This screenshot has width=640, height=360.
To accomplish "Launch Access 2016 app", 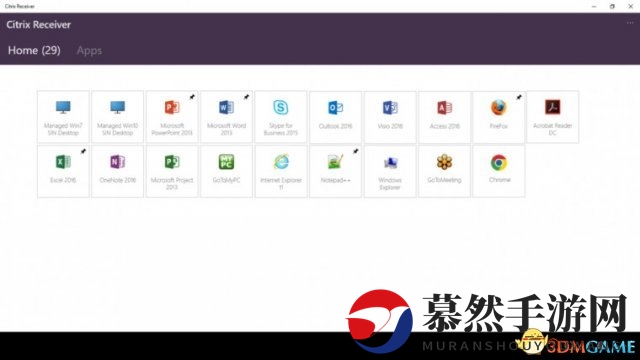I will click(x=444, y=117).
